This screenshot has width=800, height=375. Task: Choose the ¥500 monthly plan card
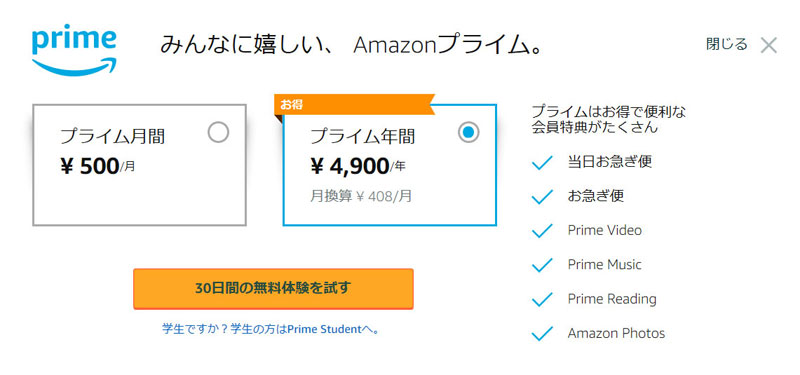pyautogui.click(x=139, y=165)
